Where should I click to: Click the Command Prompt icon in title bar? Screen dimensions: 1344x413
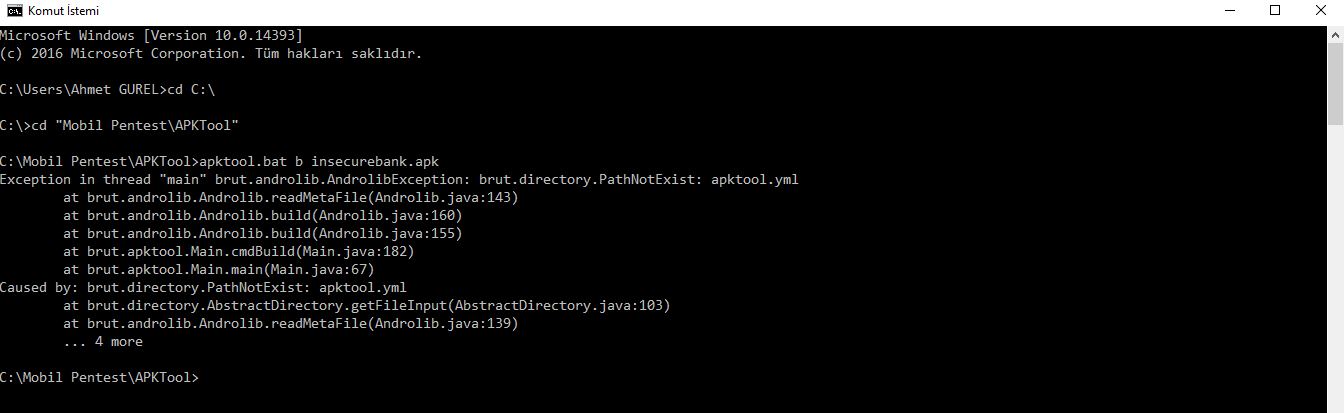[14, 10]
